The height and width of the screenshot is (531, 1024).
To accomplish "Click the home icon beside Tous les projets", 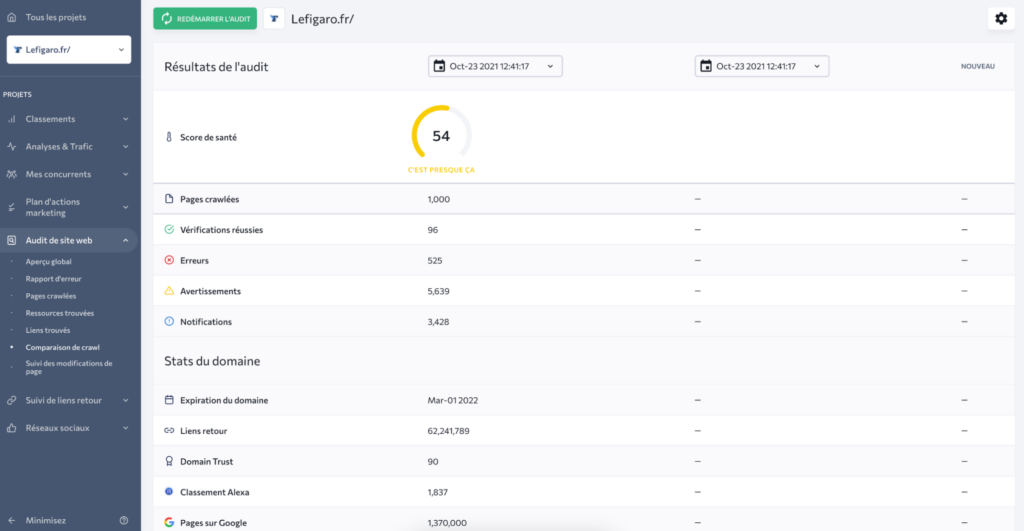I will 12,17.
